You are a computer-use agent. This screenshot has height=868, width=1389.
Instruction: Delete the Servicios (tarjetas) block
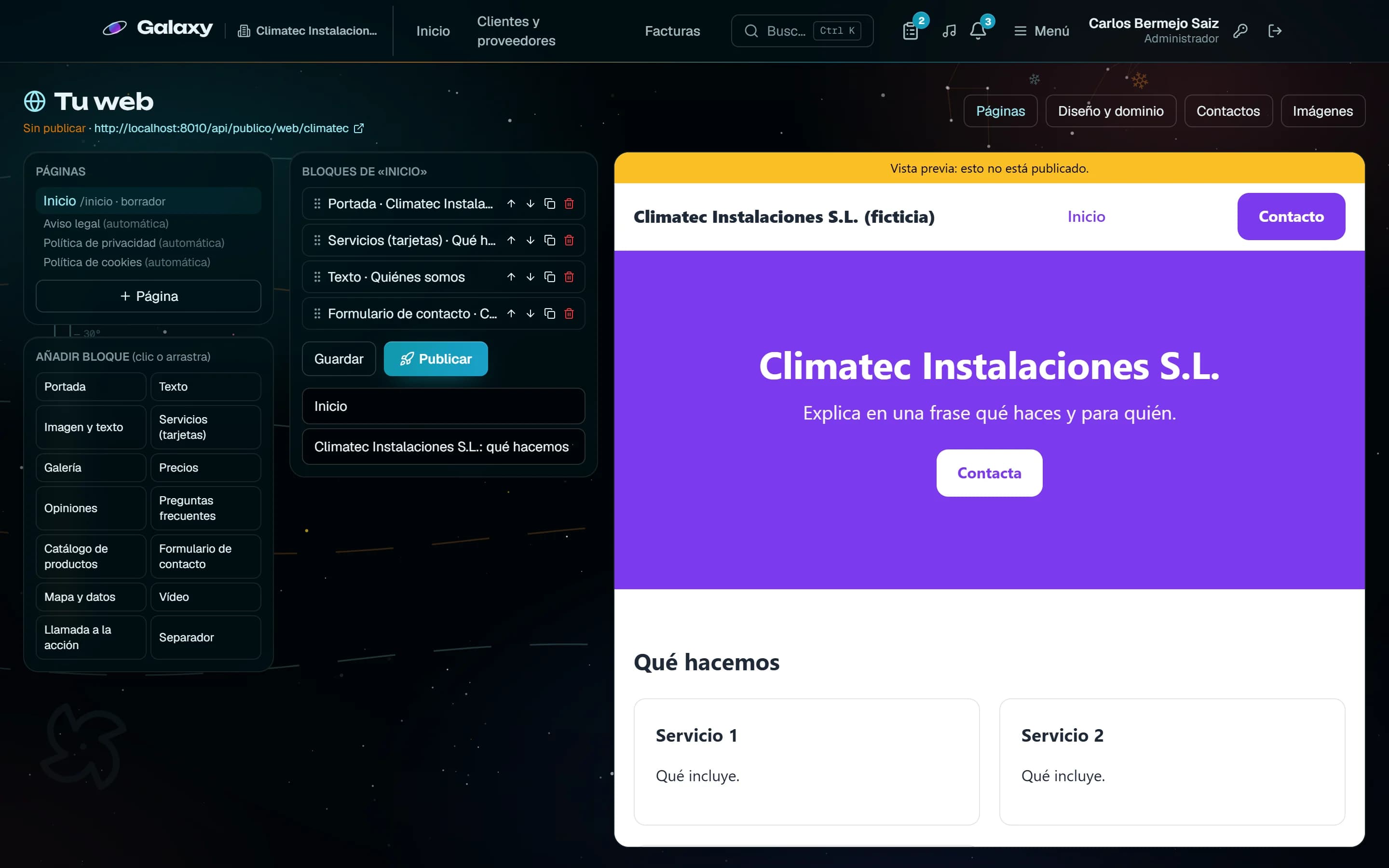coord(569,241)
